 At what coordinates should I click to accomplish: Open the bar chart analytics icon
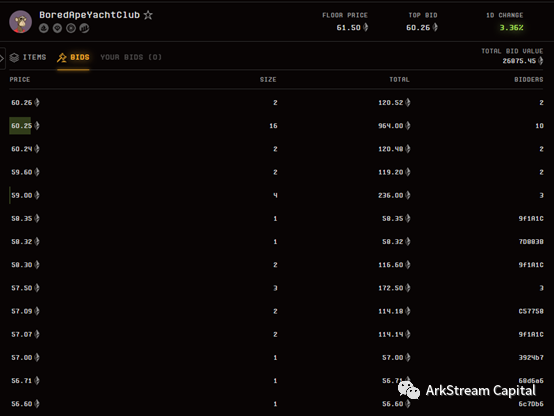coord(84,28)
